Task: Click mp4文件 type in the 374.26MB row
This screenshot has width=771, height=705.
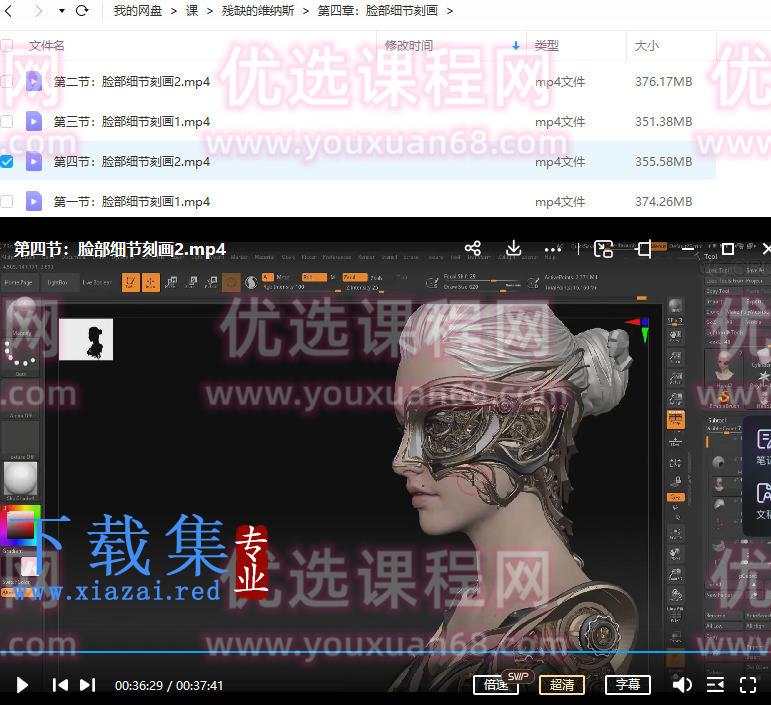Action: point(560,202)
